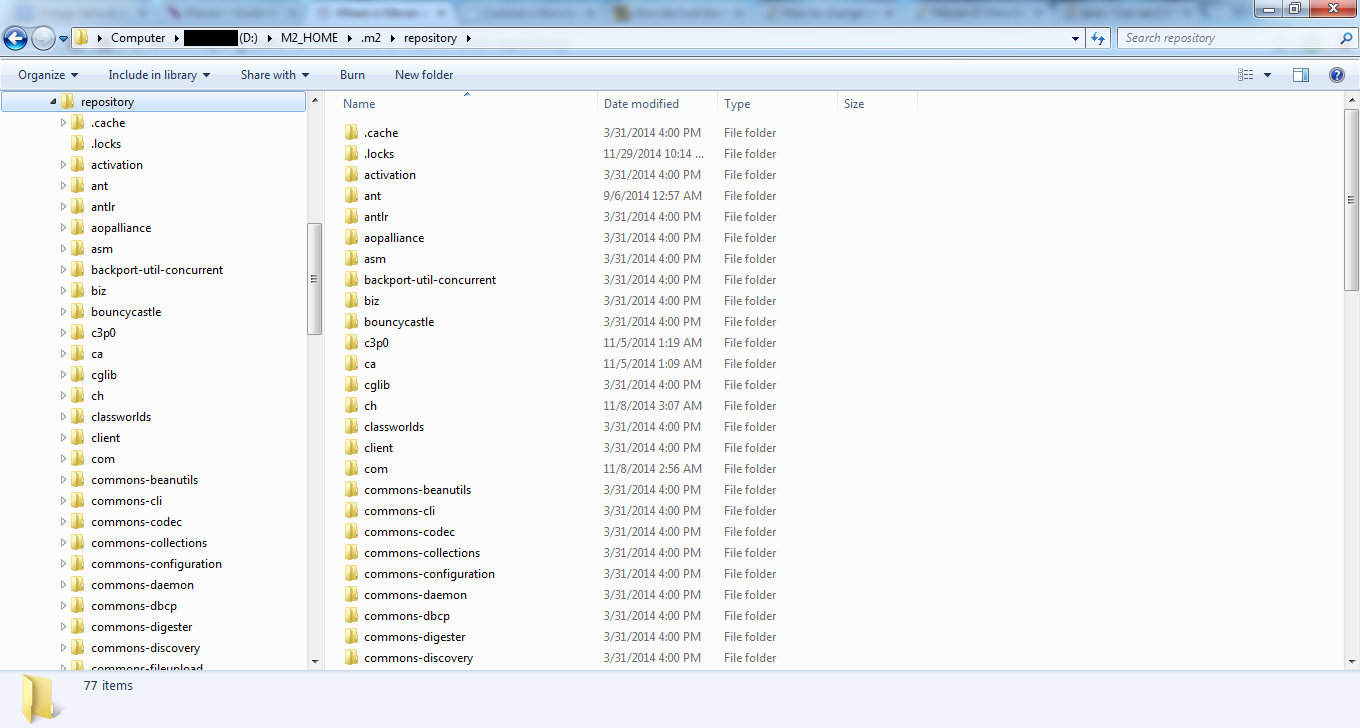
Task: Click the Change your view icon
Action: 1246,75
